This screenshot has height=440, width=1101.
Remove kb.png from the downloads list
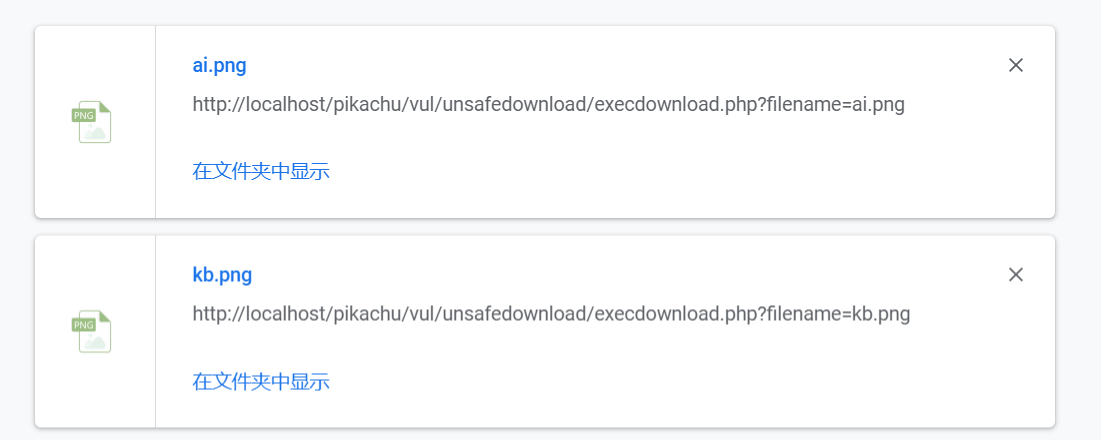point(1016,275)
